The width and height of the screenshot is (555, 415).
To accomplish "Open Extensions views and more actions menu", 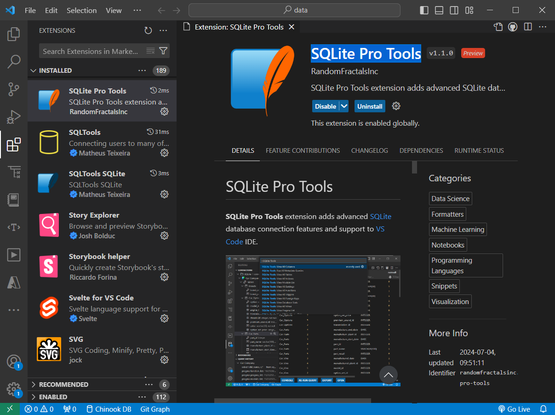I will coord(163,30).
